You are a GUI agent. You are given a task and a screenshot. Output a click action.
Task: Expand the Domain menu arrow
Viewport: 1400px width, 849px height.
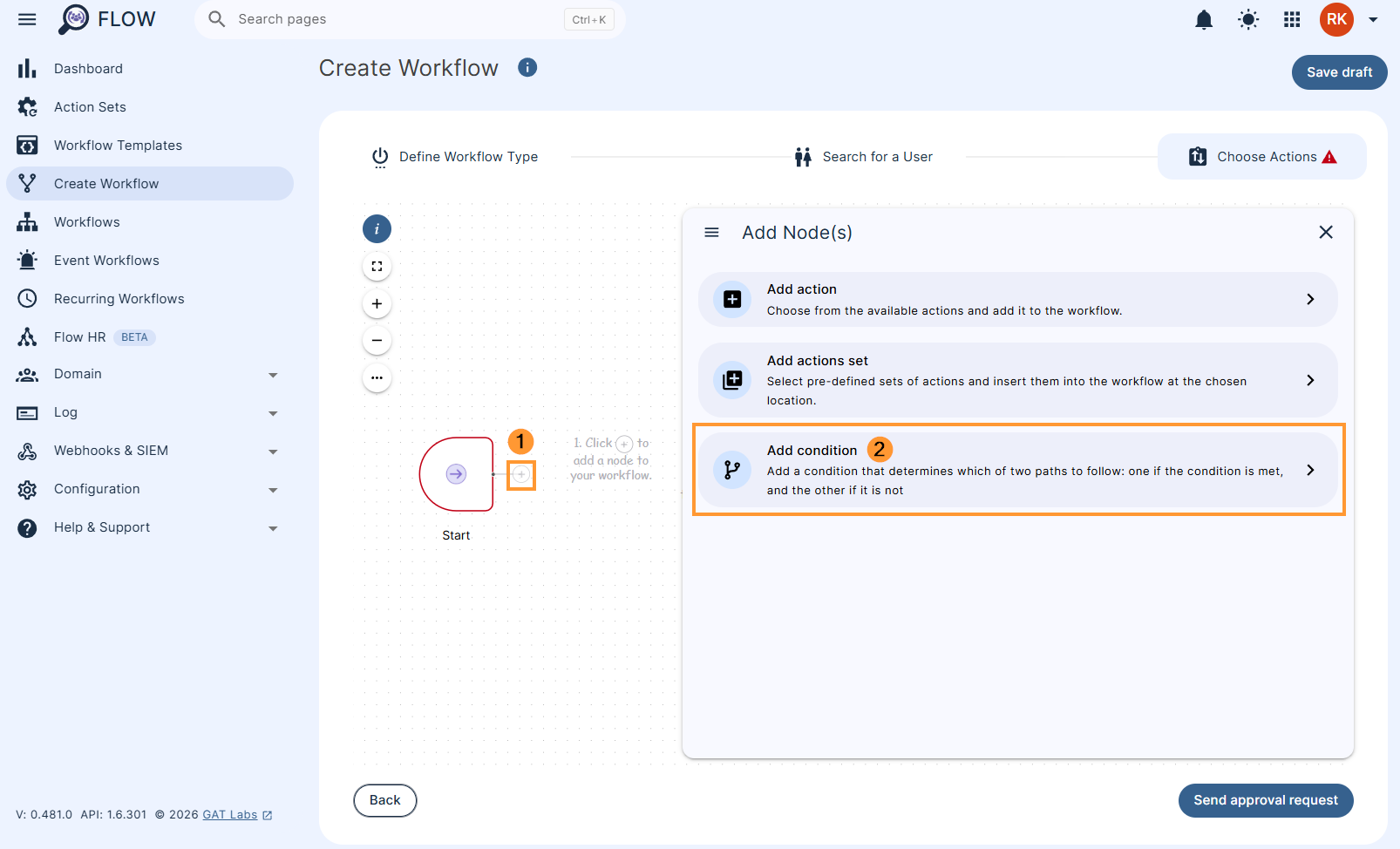coord(273,375)
